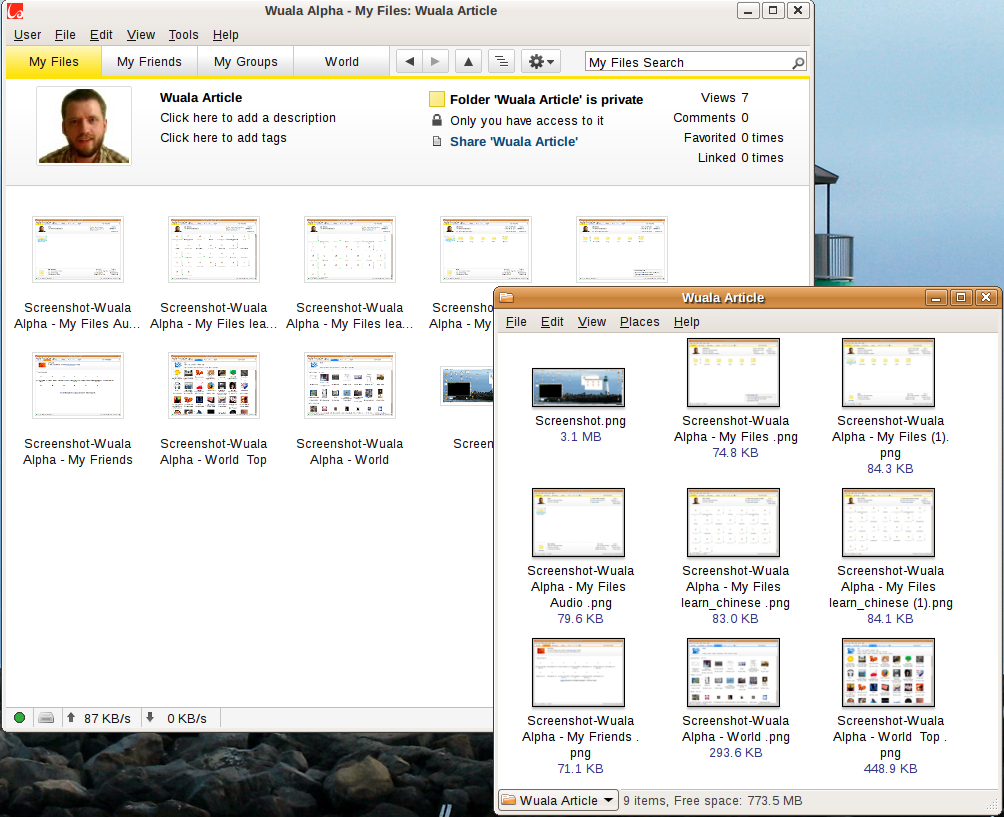Open the Edit menu in Wuala window
The width and height of the screenshot is (1004, 817).
(x=101, y=35)
